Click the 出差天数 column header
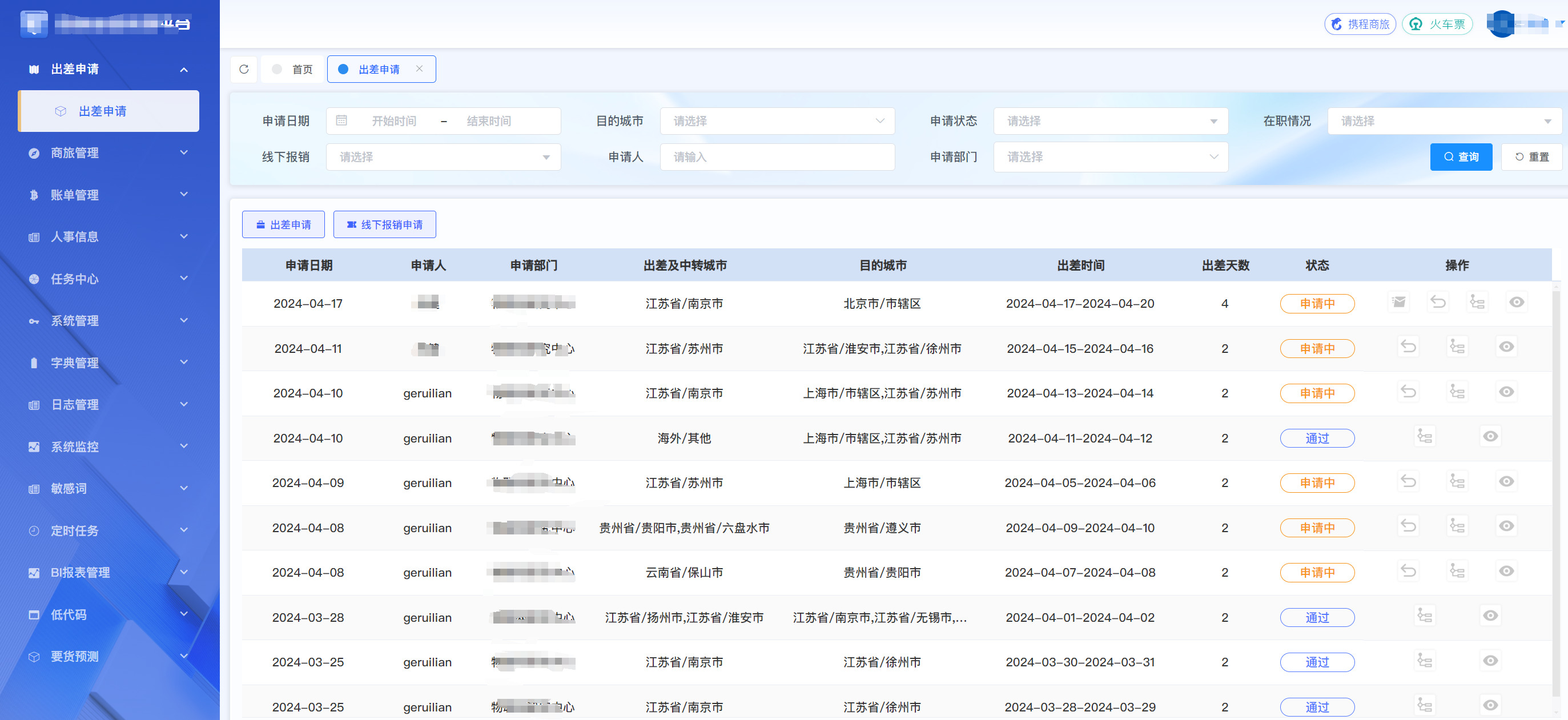The height and width of the screenshot is (720, 1568). (1225, 266)
